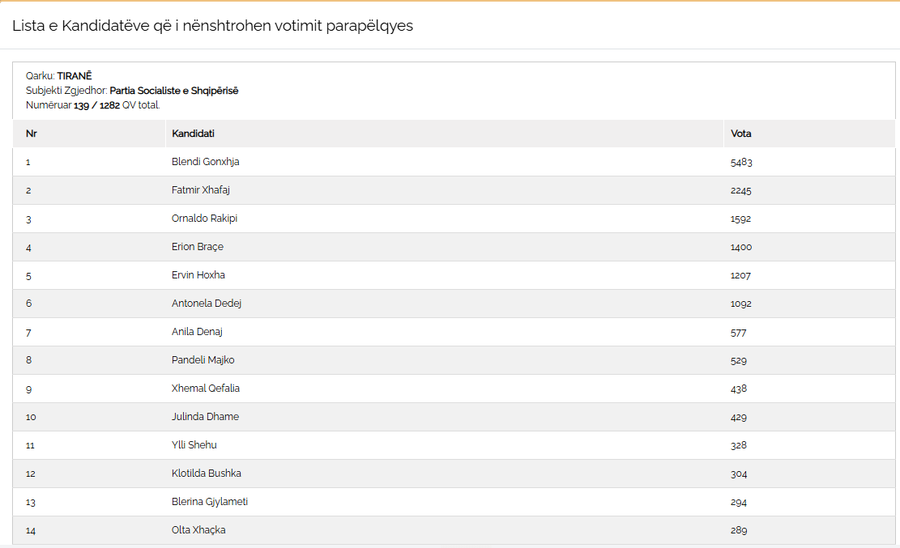Click Ornaldo Rakipi's name

click(204, 219)
